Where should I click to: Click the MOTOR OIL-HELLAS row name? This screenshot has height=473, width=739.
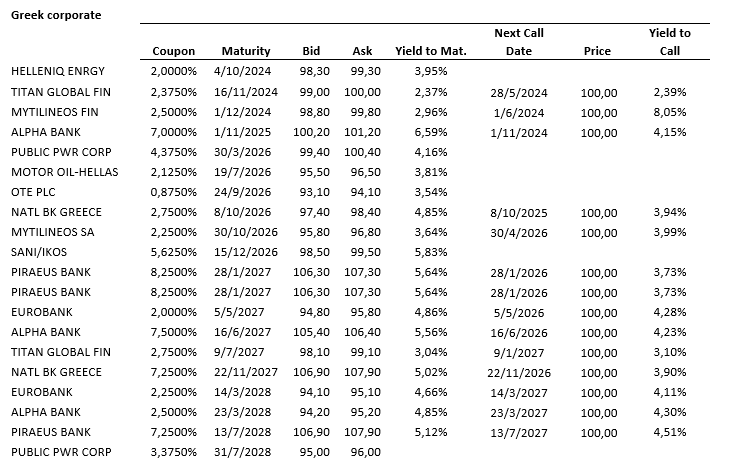pos(64,172)
